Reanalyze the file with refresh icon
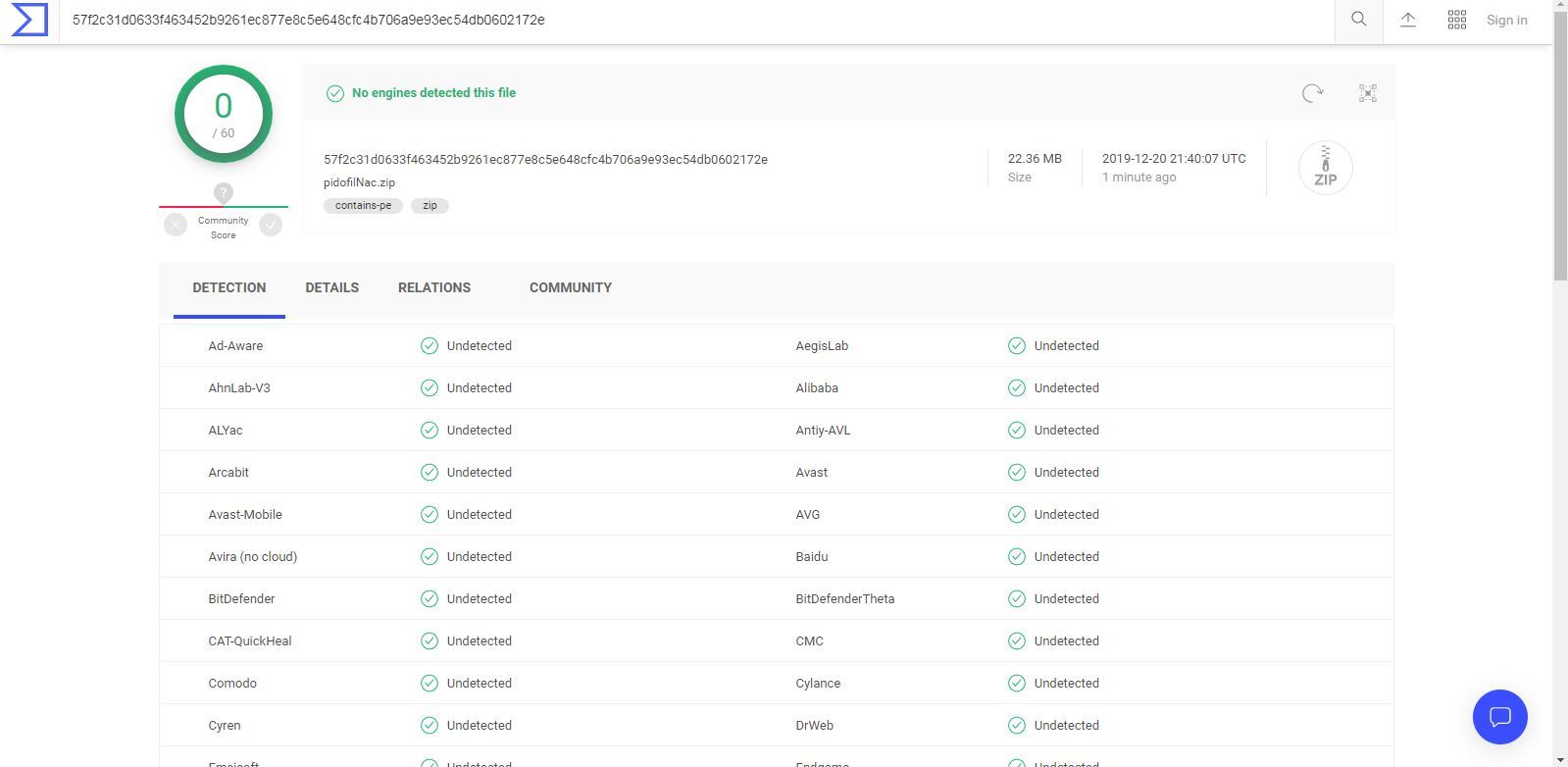This screenshot has height=767, width=1568. coord(1312,93)
